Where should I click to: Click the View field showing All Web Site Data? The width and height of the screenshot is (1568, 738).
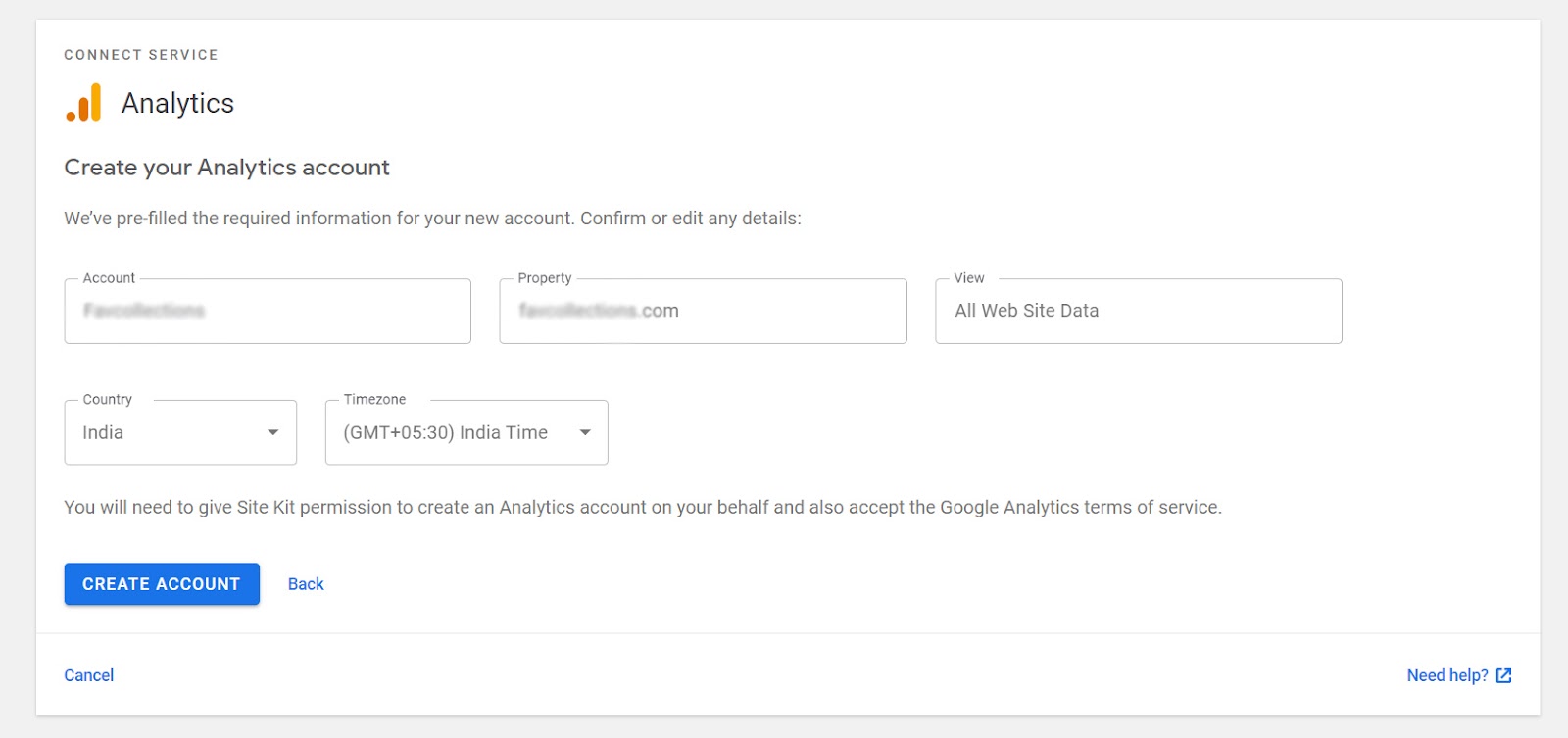1138,311
